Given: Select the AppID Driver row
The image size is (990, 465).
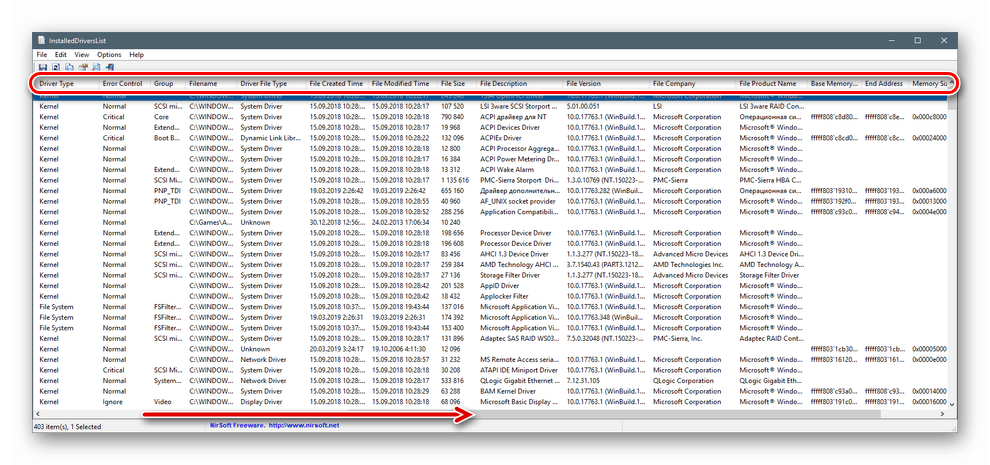Looking at the screenshot, I should (x=491, y=286).
